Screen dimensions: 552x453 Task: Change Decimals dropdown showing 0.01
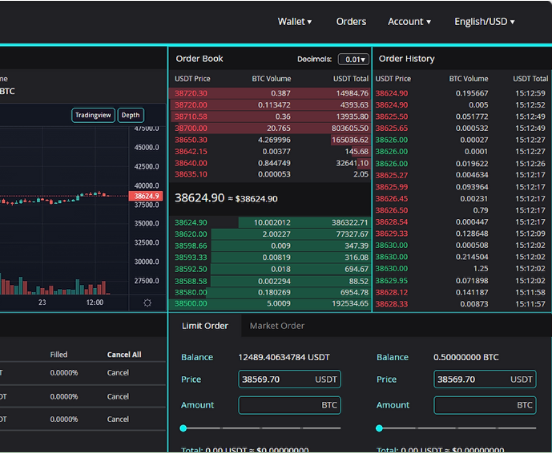pyautogui.click(x=353, y=59)
